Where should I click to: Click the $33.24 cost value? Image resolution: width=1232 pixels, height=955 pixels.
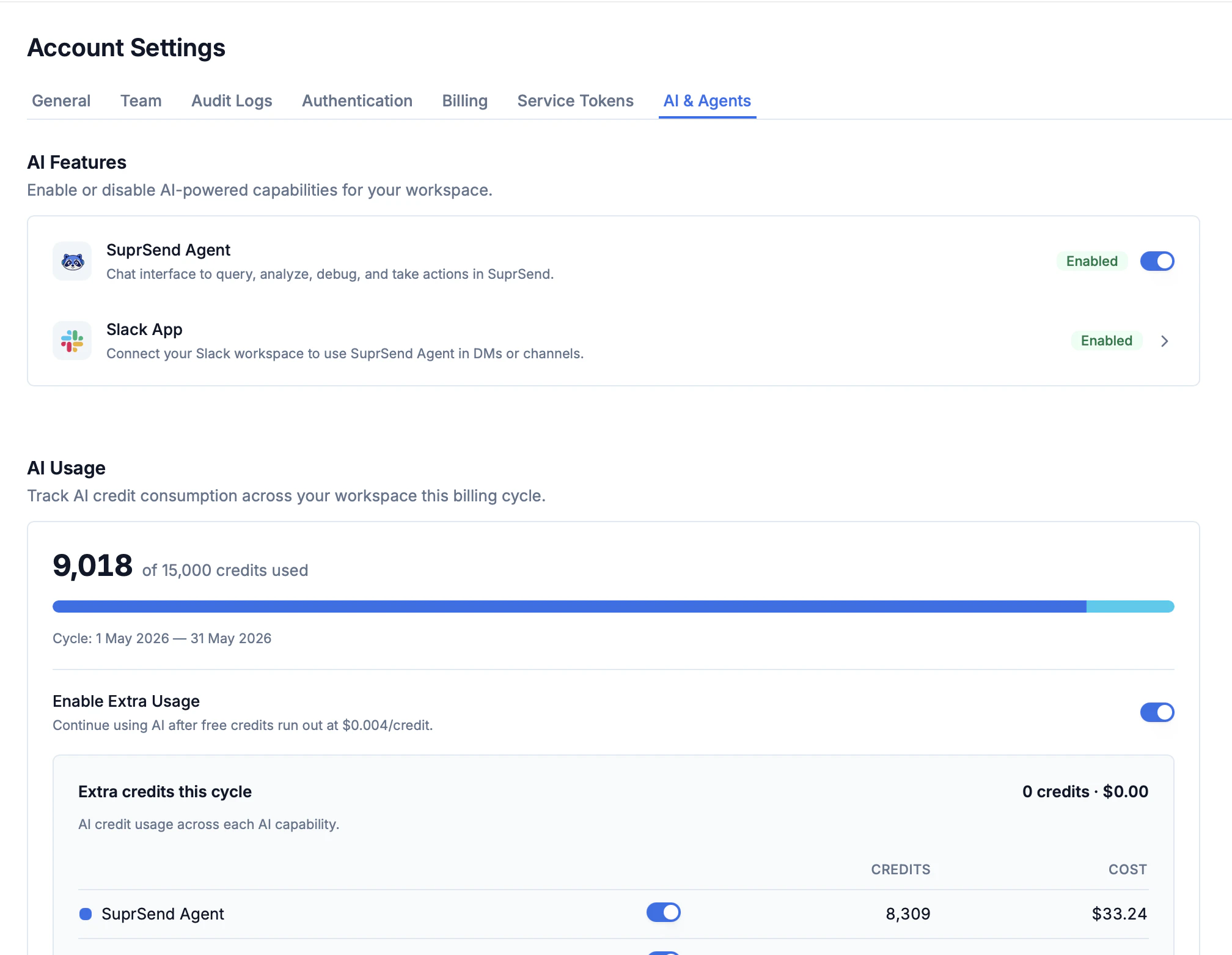point(1119,914)
